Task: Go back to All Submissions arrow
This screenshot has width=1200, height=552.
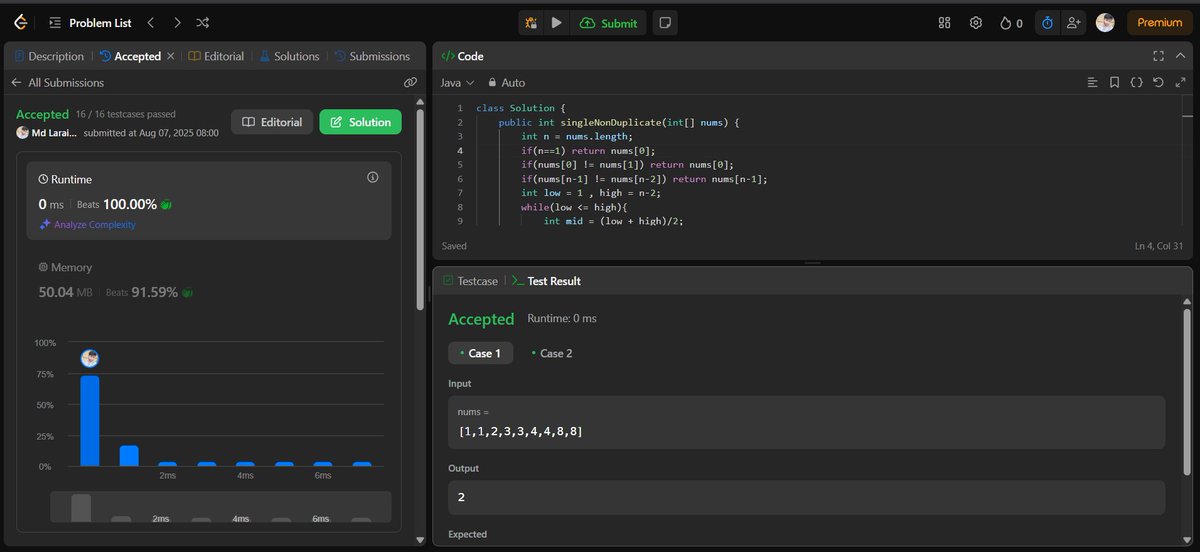Action: 16,82
